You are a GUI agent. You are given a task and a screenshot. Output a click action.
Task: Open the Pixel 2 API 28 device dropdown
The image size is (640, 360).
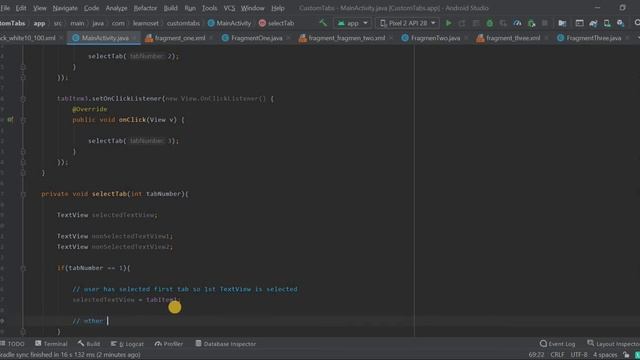point(407,23)
